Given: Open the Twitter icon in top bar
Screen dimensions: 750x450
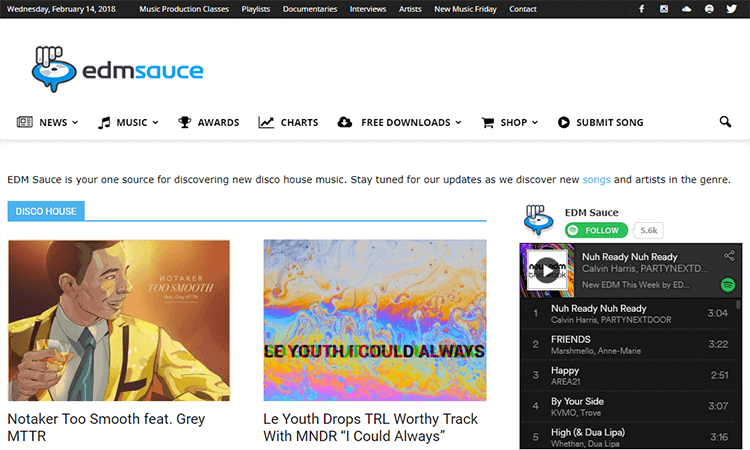Looking at the screenshot, I should point(731,9).
